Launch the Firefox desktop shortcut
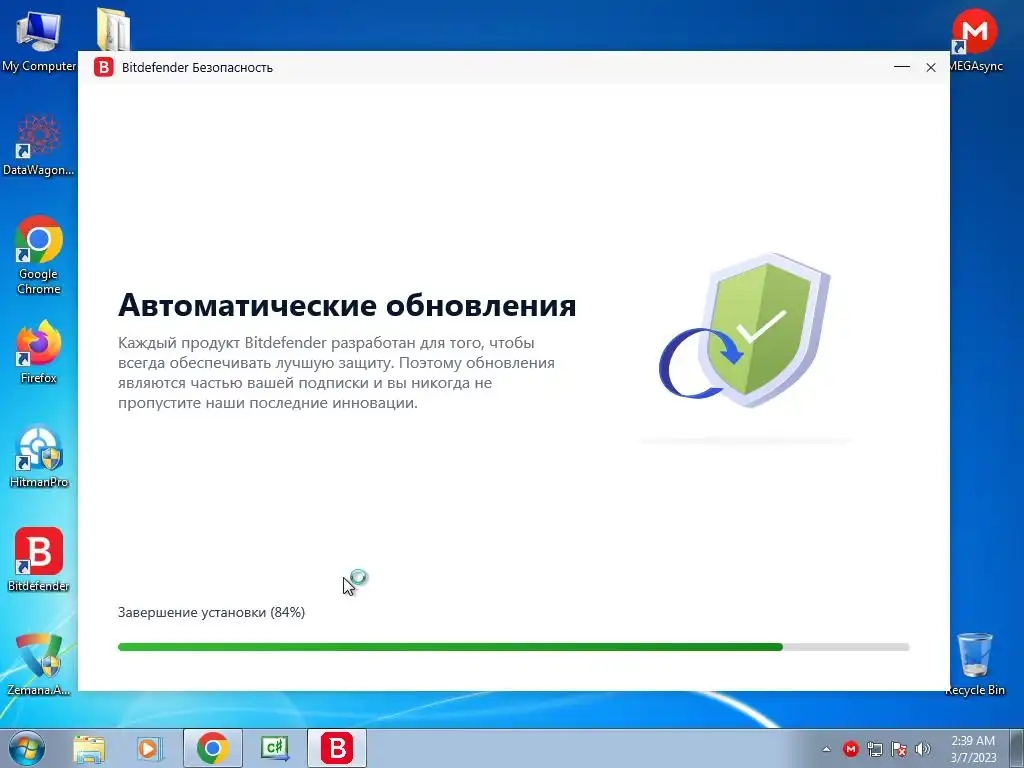Image resolution: width=1024 pixels, height=768 pixels. point(39,351)
